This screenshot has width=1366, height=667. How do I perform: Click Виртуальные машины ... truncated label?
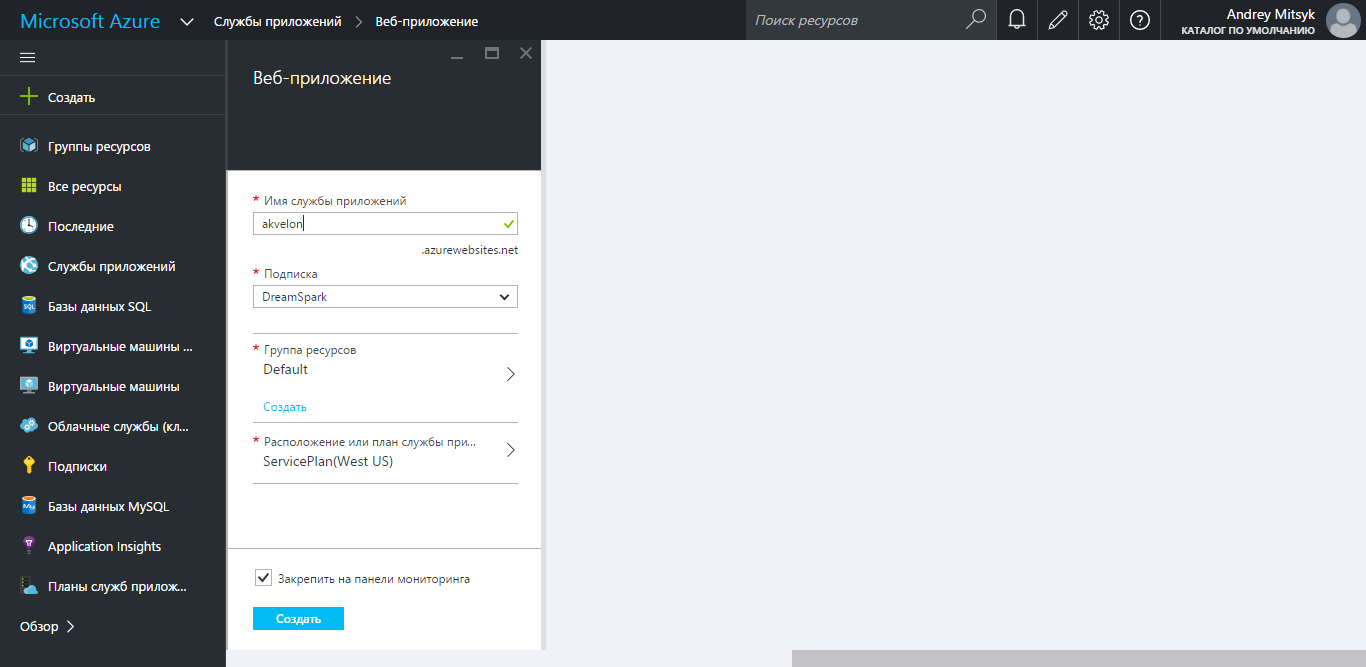point(120,346)
